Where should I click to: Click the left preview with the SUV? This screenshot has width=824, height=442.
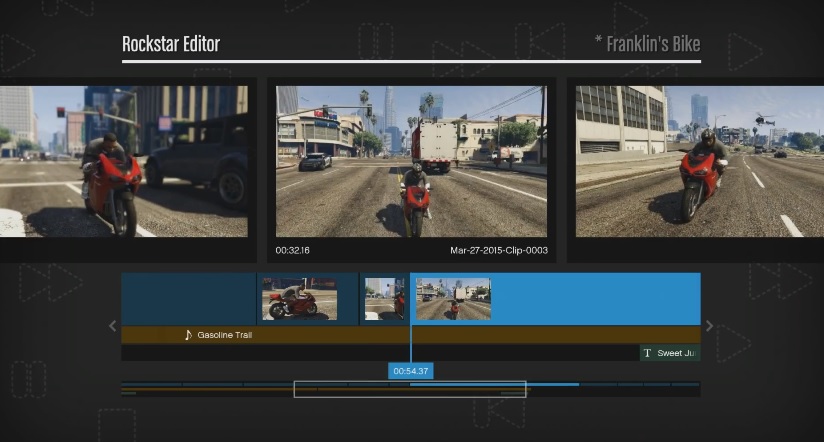pos(123,161)
